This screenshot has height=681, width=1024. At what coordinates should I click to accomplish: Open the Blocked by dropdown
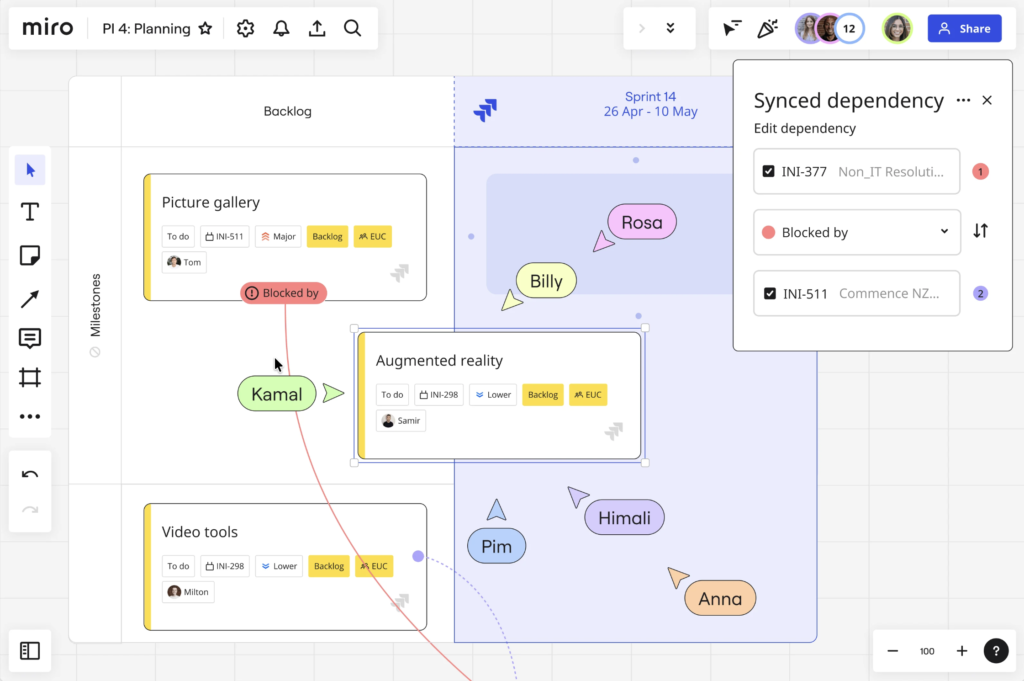tap(857, 232)
